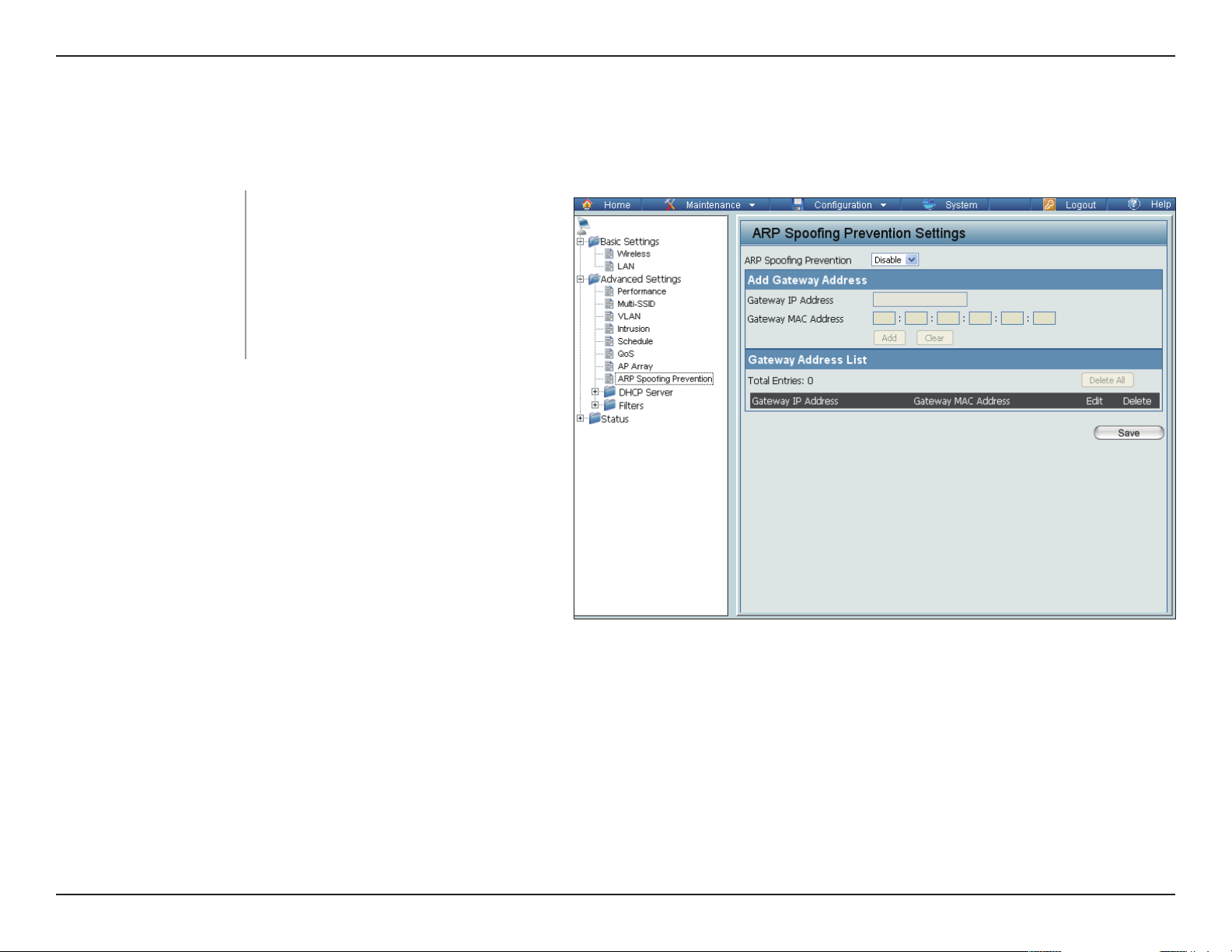
Task: Expand the Filters tree node
Action: tap(595, 406)
